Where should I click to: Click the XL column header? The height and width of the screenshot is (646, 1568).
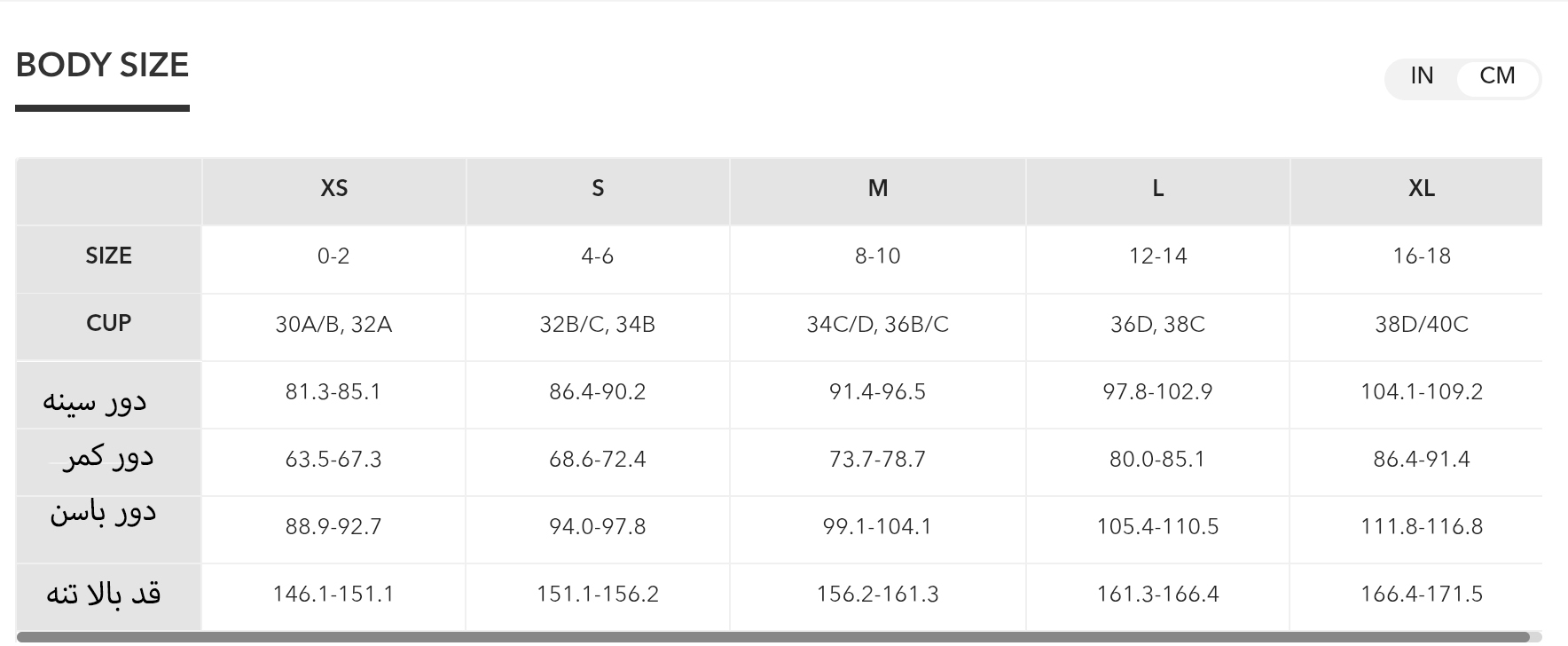click(x=1421, y=188)
